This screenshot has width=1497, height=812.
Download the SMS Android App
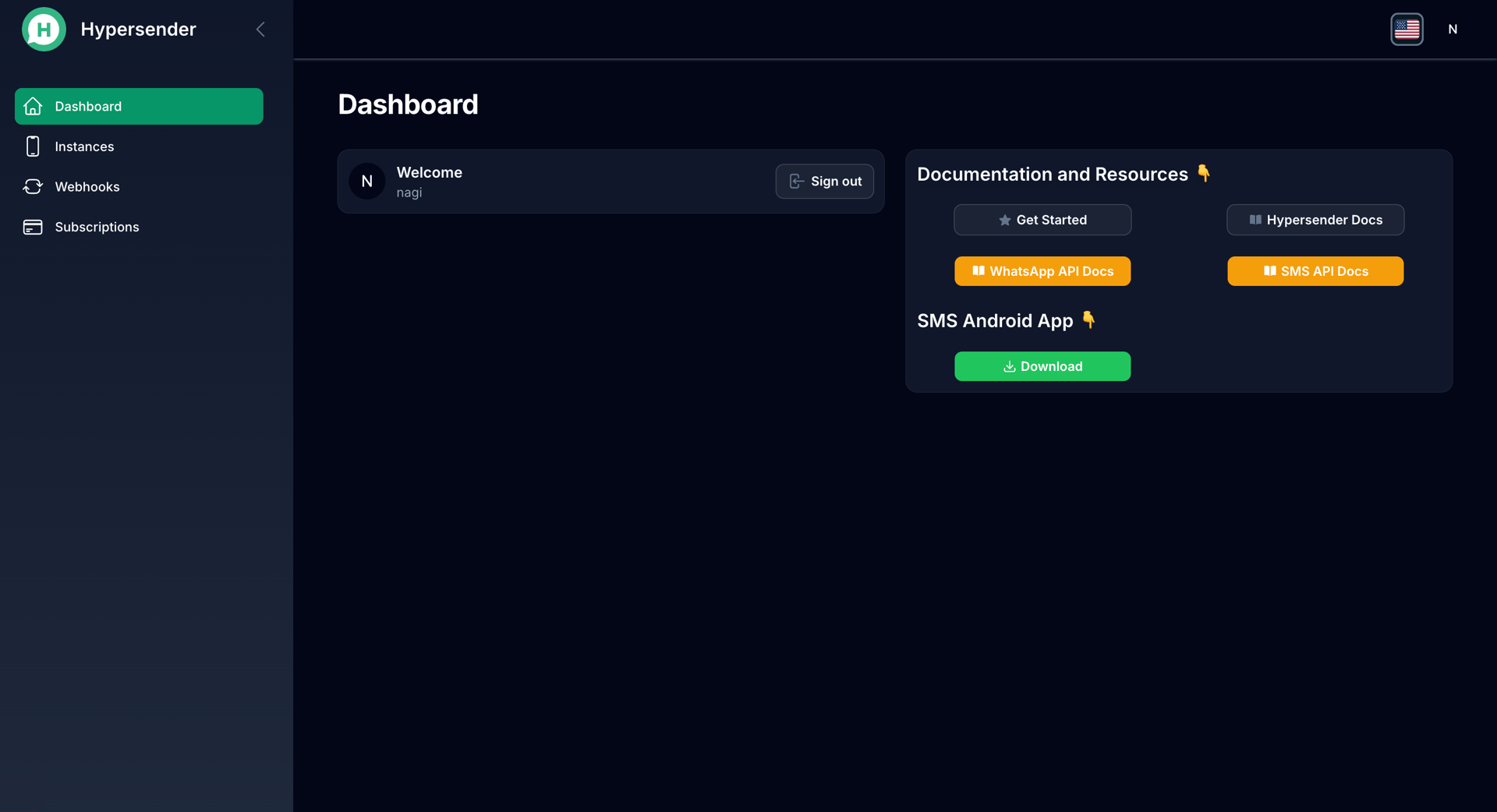(1042, 366)
